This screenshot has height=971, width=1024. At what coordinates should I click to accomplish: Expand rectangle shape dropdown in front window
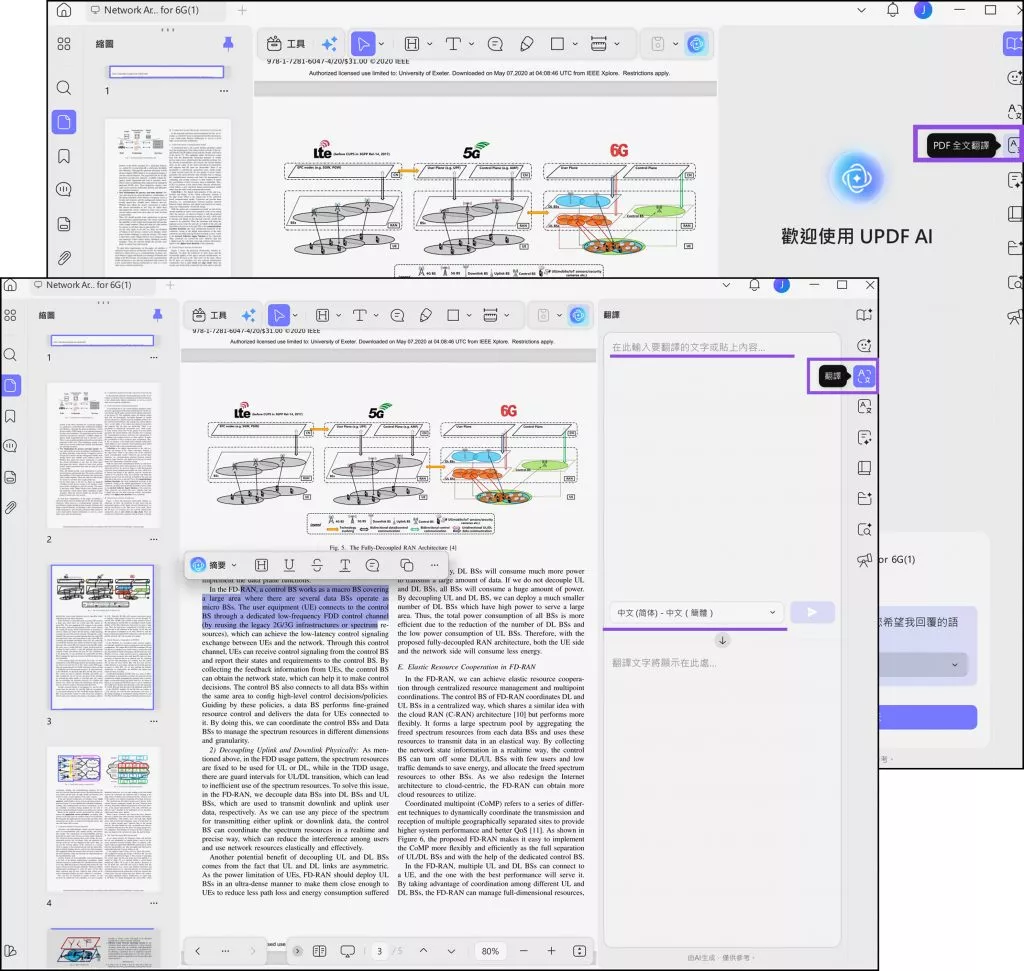pos(469,315)
